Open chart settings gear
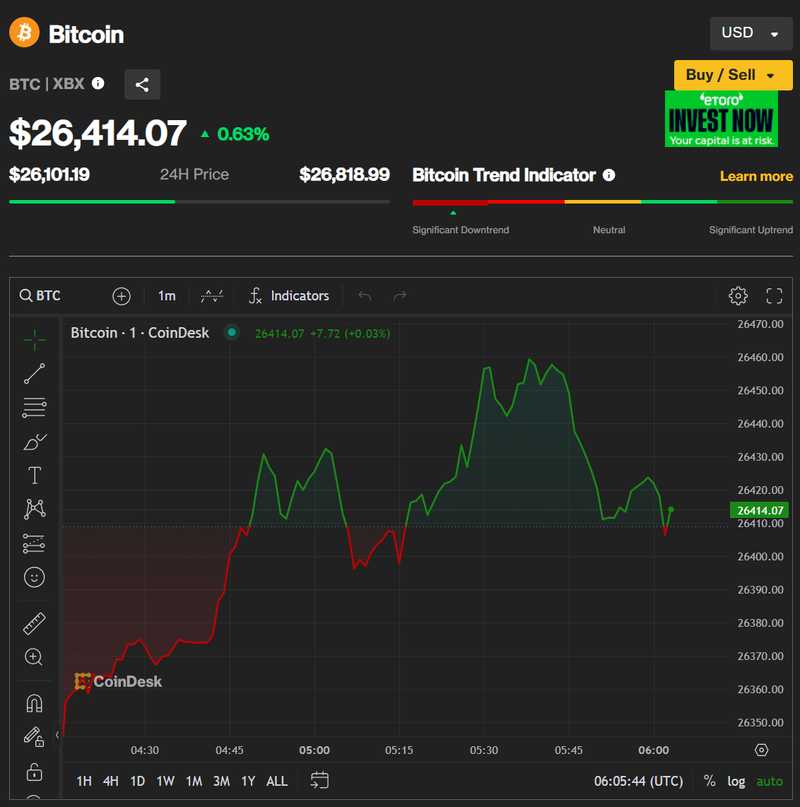The width and height of the screenshot is (800, 807). (738, 296)
